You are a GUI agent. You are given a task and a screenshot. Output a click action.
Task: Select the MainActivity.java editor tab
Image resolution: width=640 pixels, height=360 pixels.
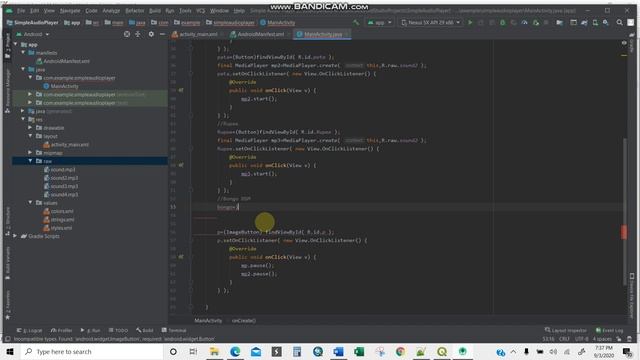click(x=322, y=34)
